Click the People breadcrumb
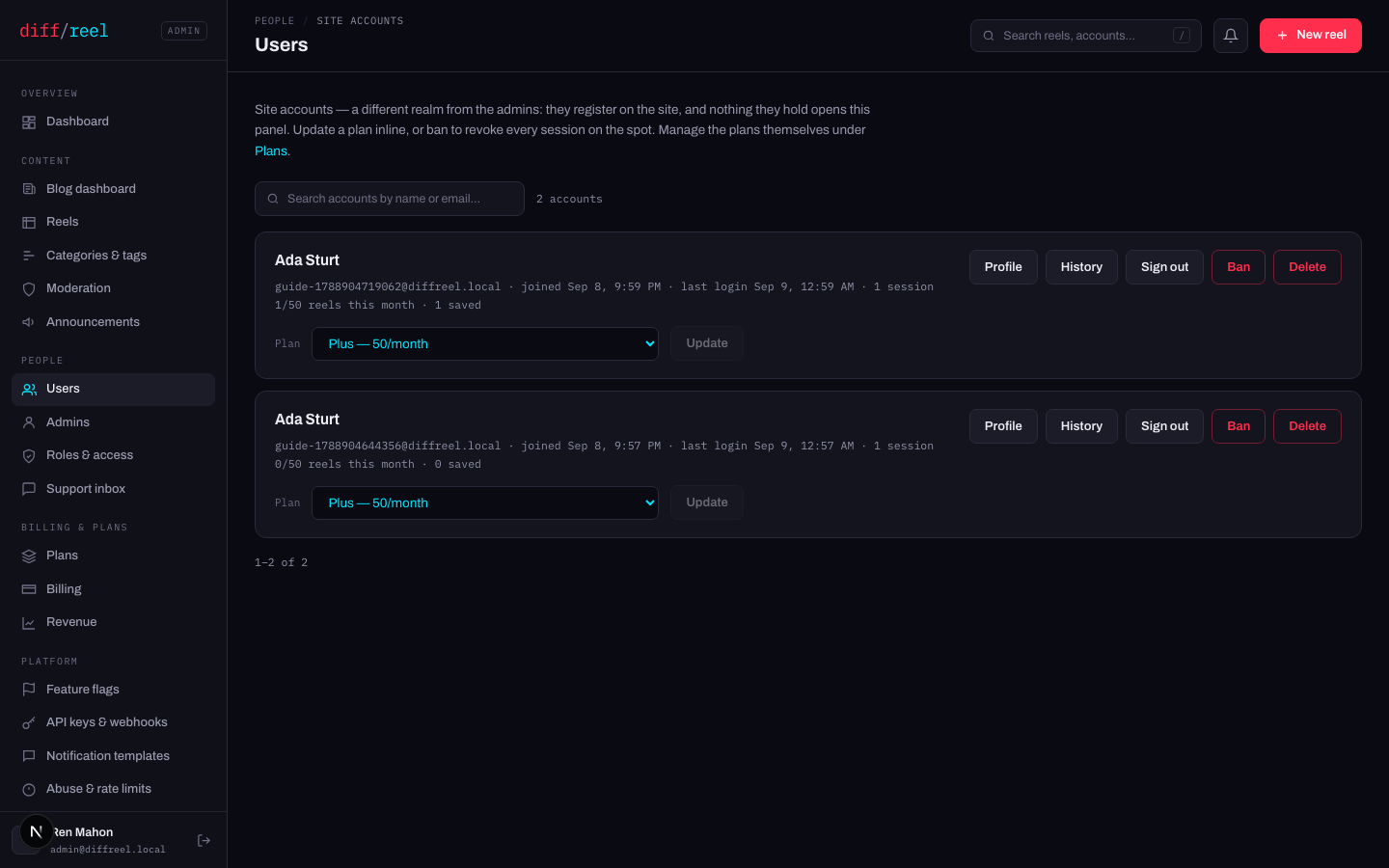Image resolution: width=1389 pixels, height=868 pixels. point(275,21)
